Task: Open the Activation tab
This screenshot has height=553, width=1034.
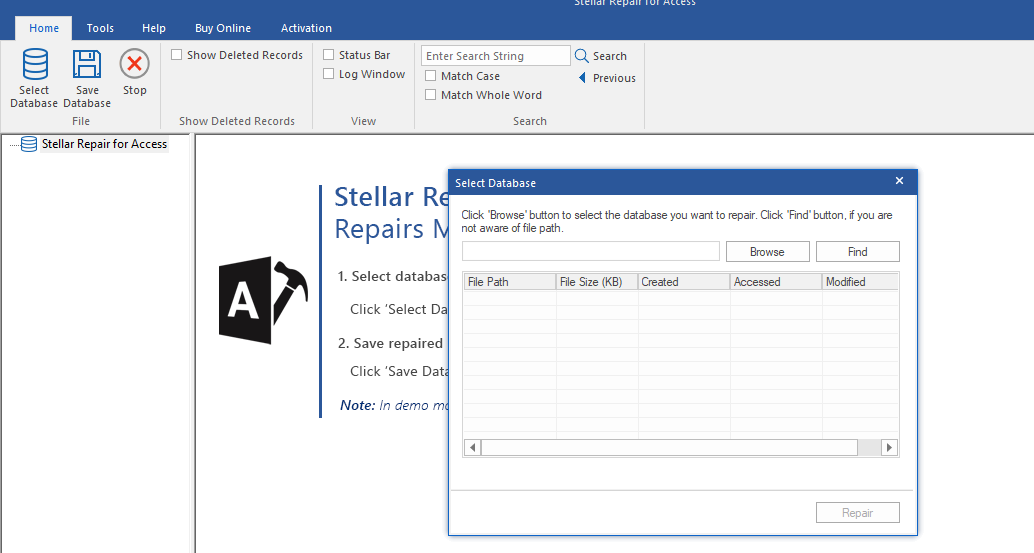Action: (x=306, y=28)
